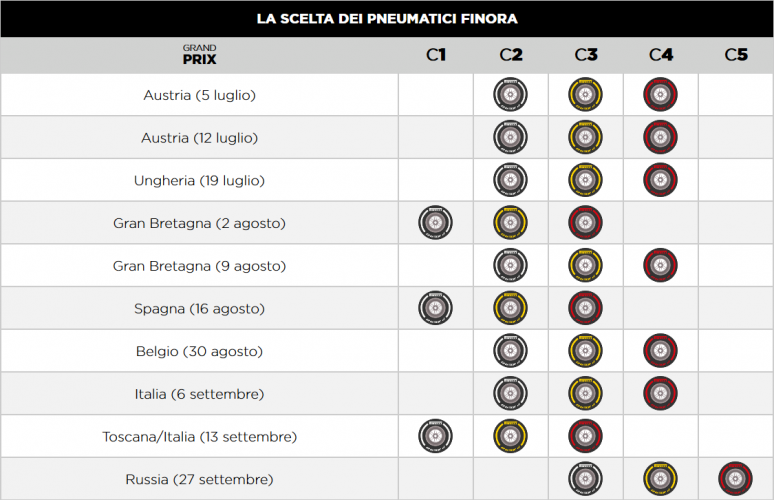Click the C1 column header
Image resolution: width=774 pixels, height=500 pixels.
point(436,54)
